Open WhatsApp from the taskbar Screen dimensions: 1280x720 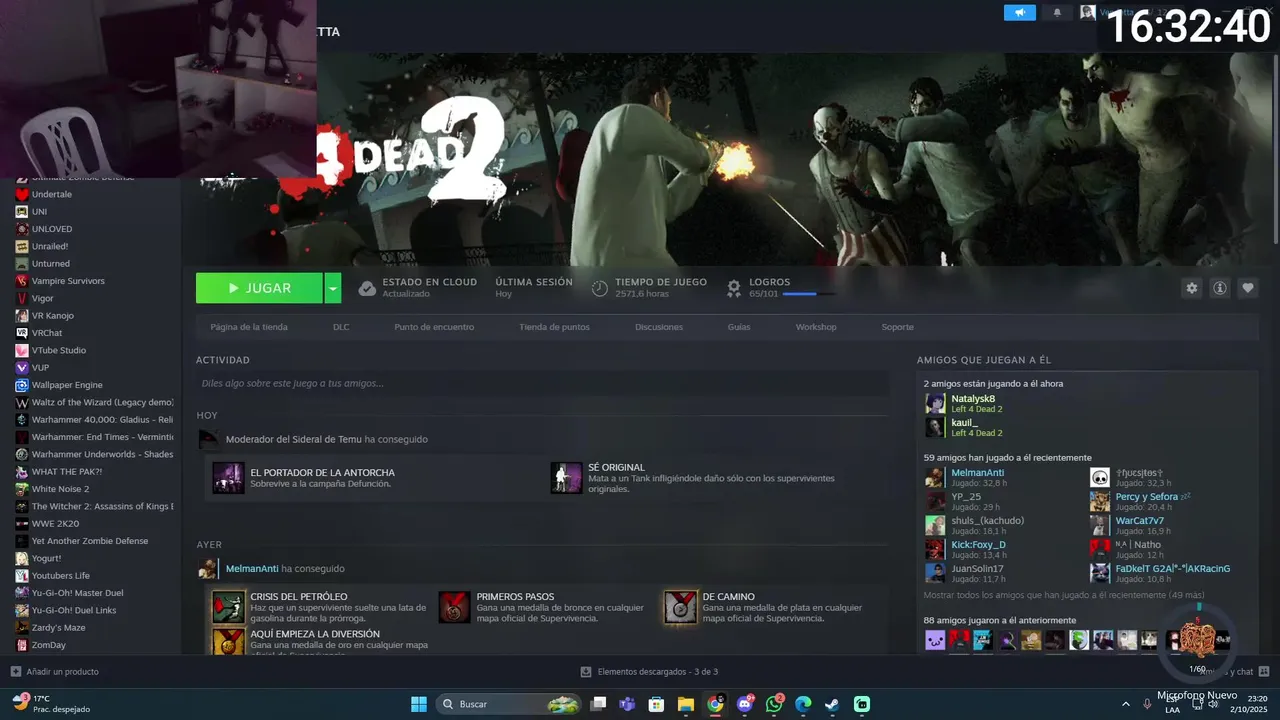[x=774, y=704]
